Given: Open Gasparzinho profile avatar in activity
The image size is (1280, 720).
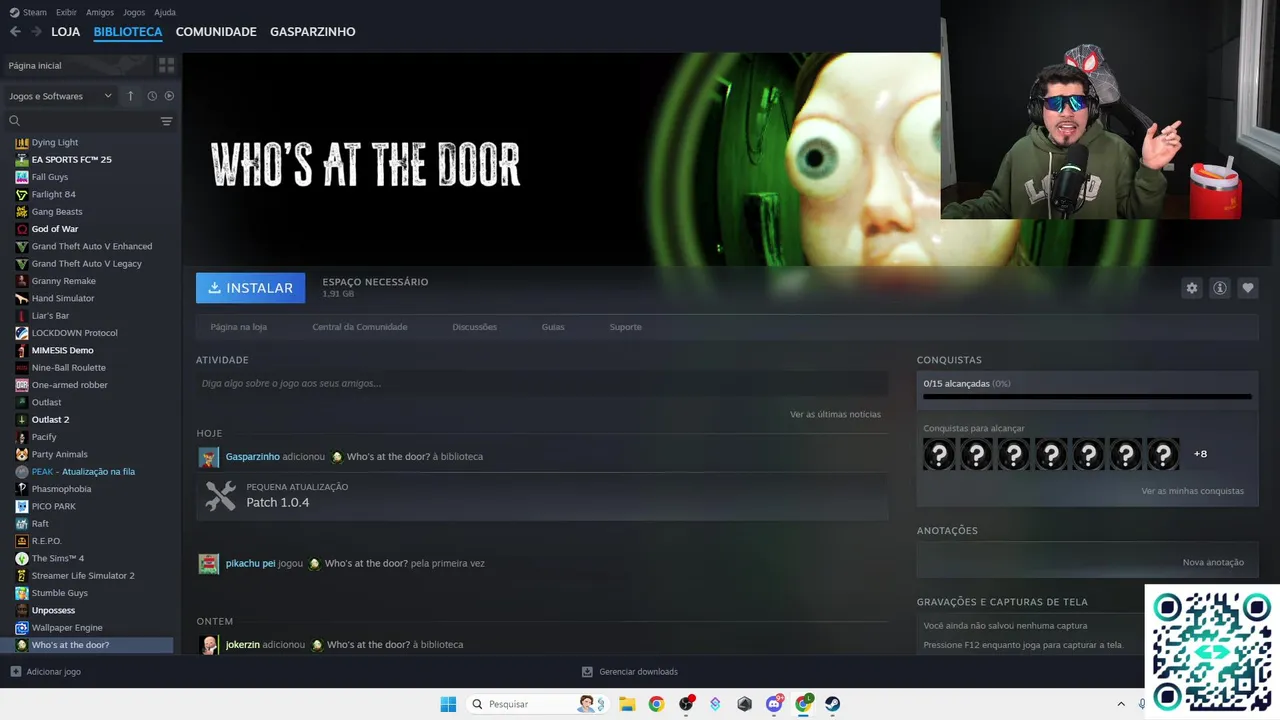Looking at the screenshot, I should (x=208, y=457).
